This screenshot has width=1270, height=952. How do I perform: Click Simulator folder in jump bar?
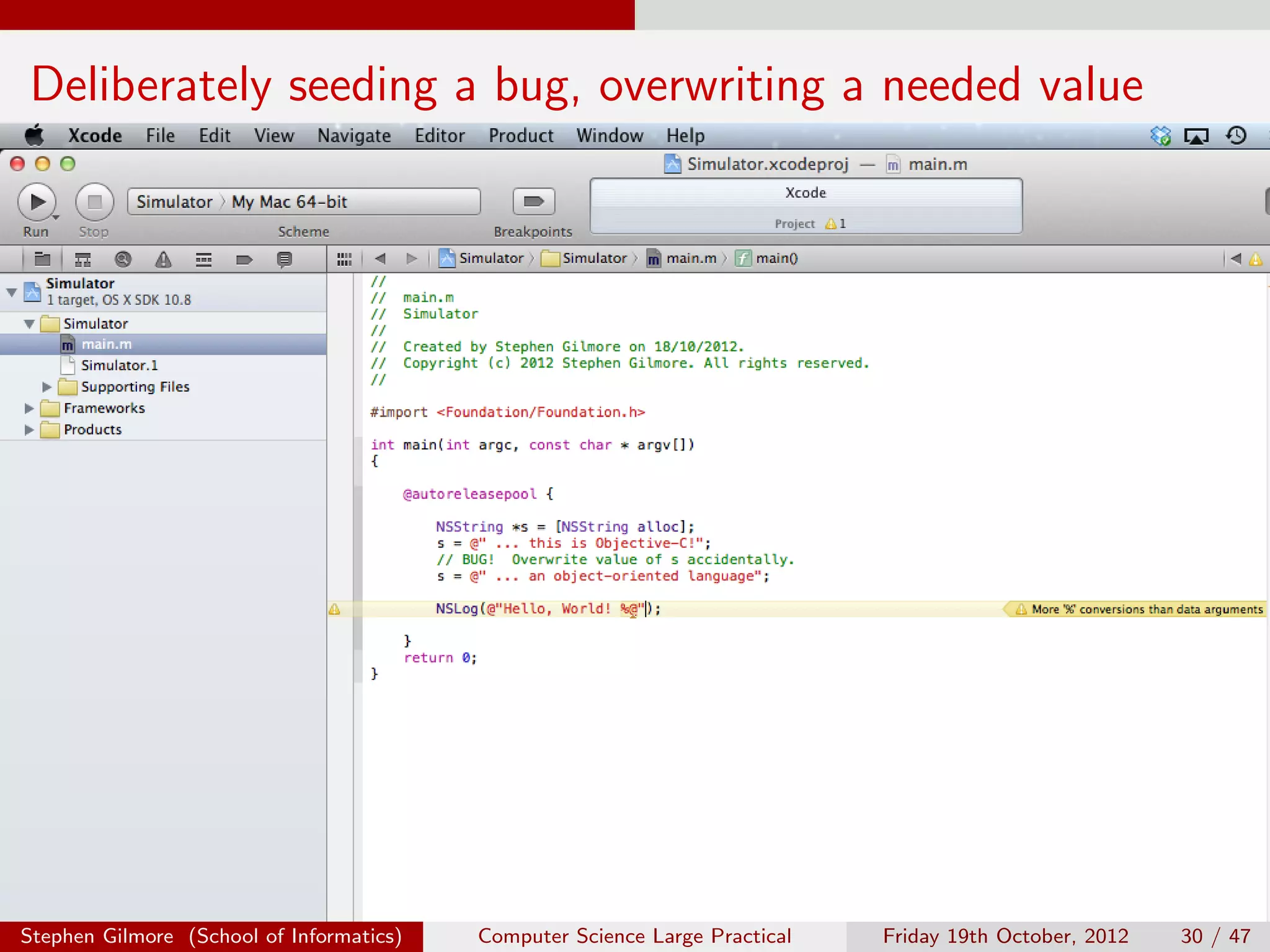pyautogui.click(x=584, y=258)
